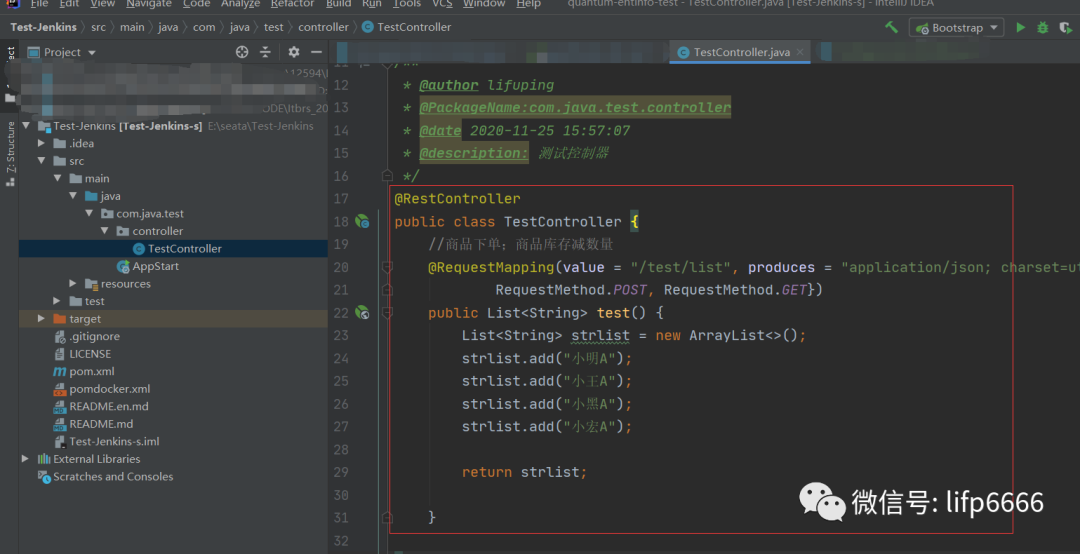Run the Bootstrap configuration with the green play icon
The height and width of the screenshot is (554, 1080).
pos(1021,28)
